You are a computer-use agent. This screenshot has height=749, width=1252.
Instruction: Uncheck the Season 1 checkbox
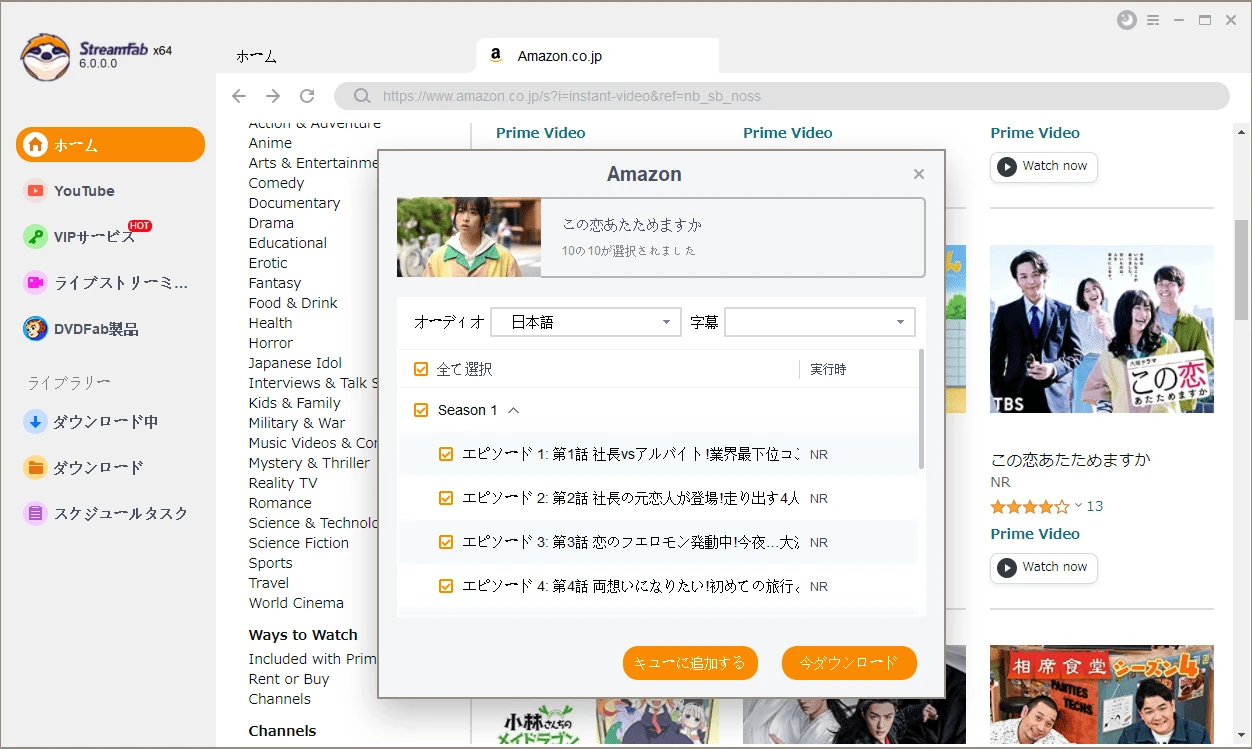tap(421, 409)
